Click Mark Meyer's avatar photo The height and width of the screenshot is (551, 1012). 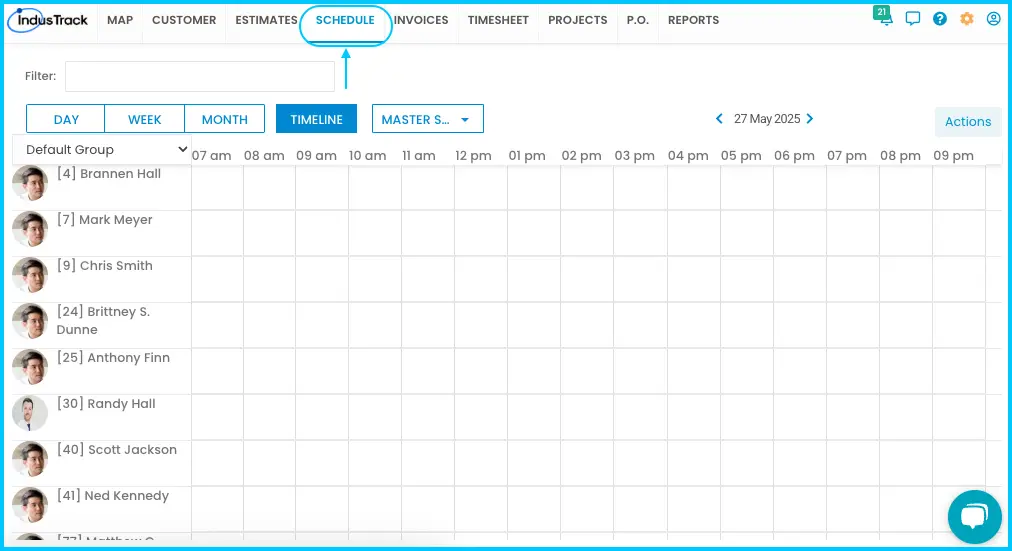(30, 229)
